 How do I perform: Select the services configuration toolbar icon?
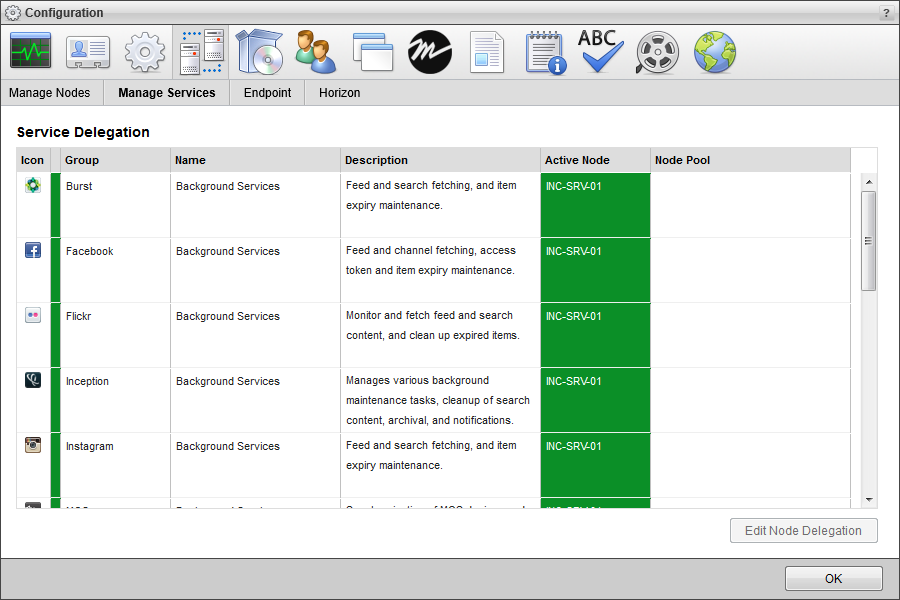click(201, 51)
